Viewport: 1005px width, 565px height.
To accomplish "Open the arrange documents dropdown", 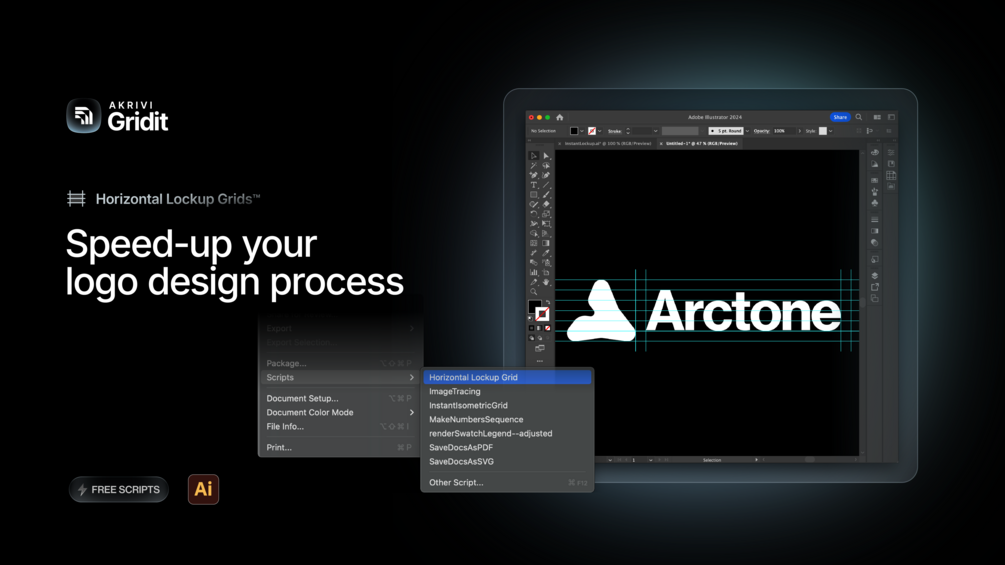I will [877, 117].
